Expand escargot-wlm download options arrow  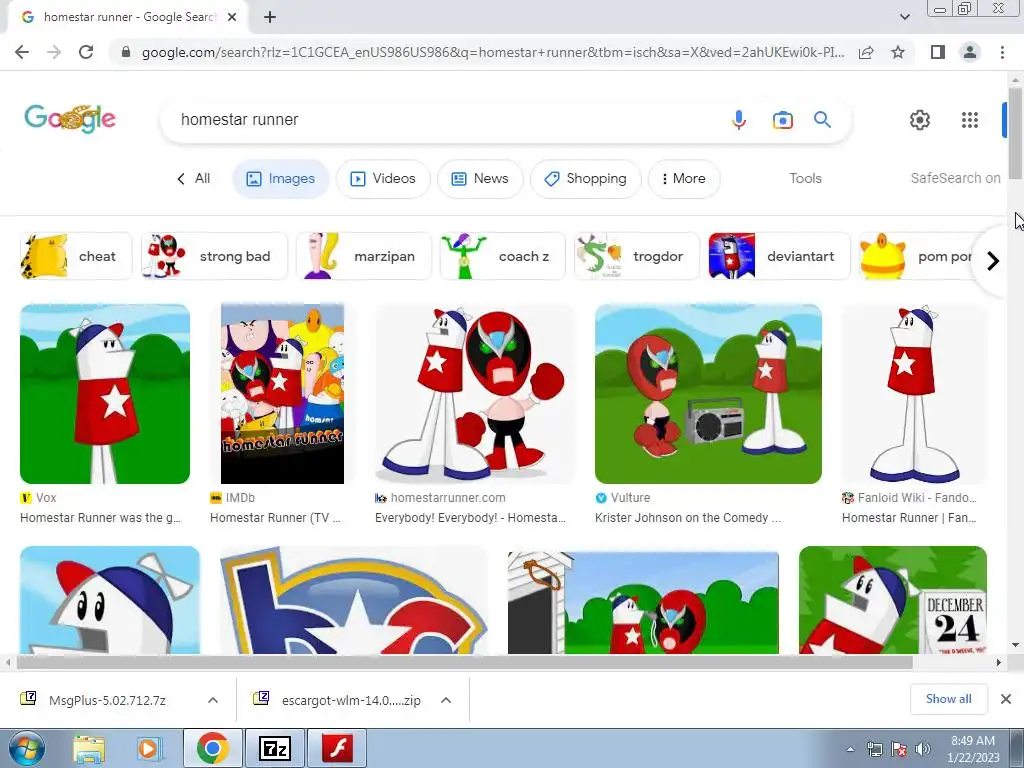[x=446, y=700]
